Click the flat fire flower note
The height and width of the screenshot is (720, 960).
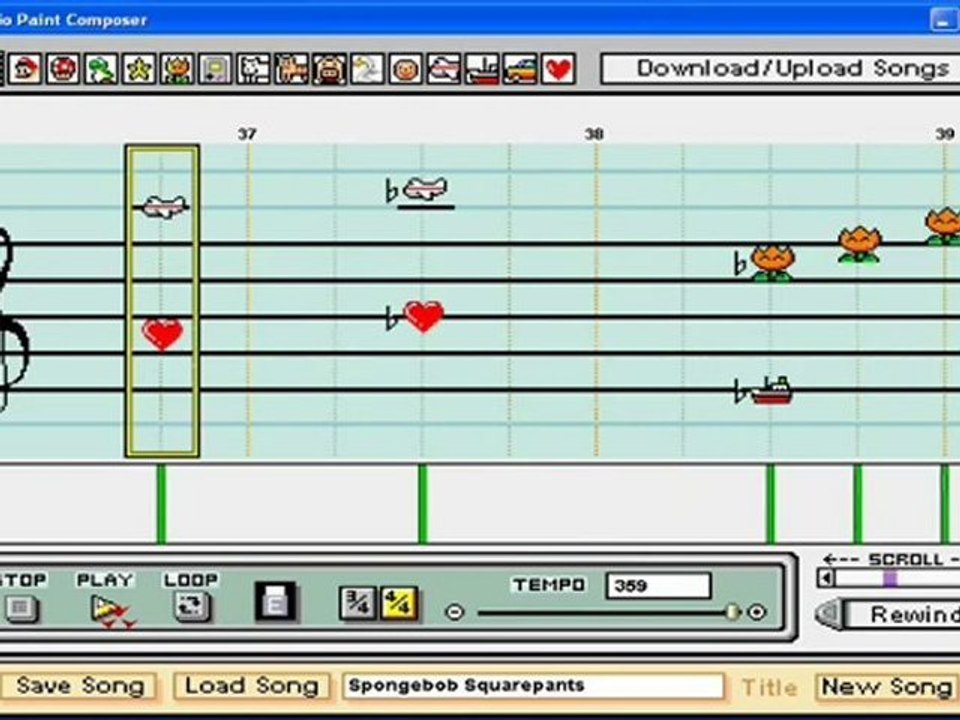tap(772, 263)
